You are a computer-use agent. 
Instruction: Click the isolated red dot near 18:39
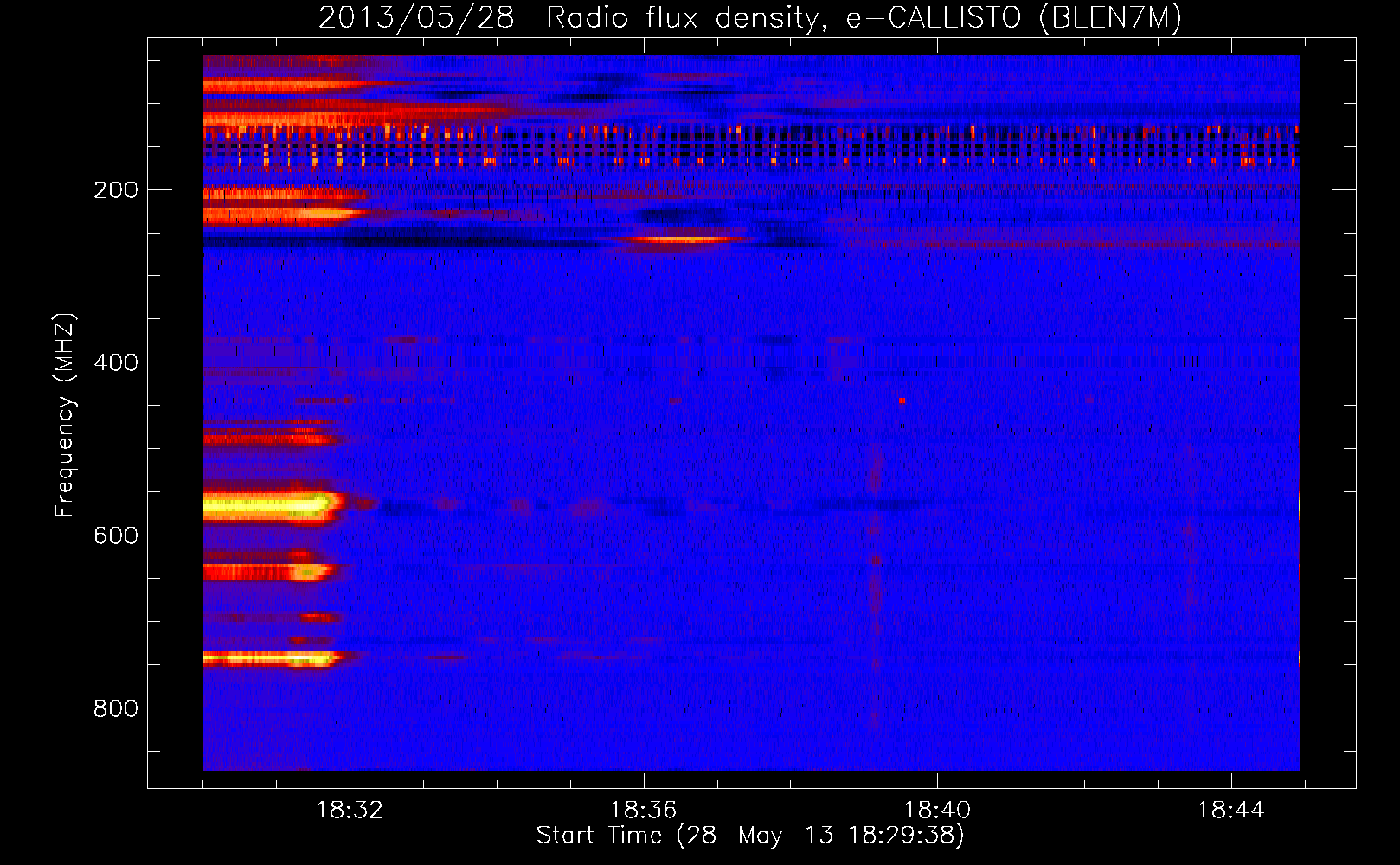pyautogui.click(x=902, y=400)
